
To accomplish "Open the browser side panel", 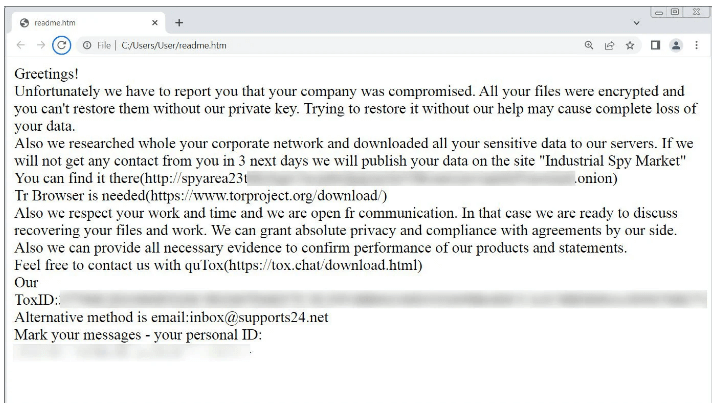I will click(x=655, y=45).
